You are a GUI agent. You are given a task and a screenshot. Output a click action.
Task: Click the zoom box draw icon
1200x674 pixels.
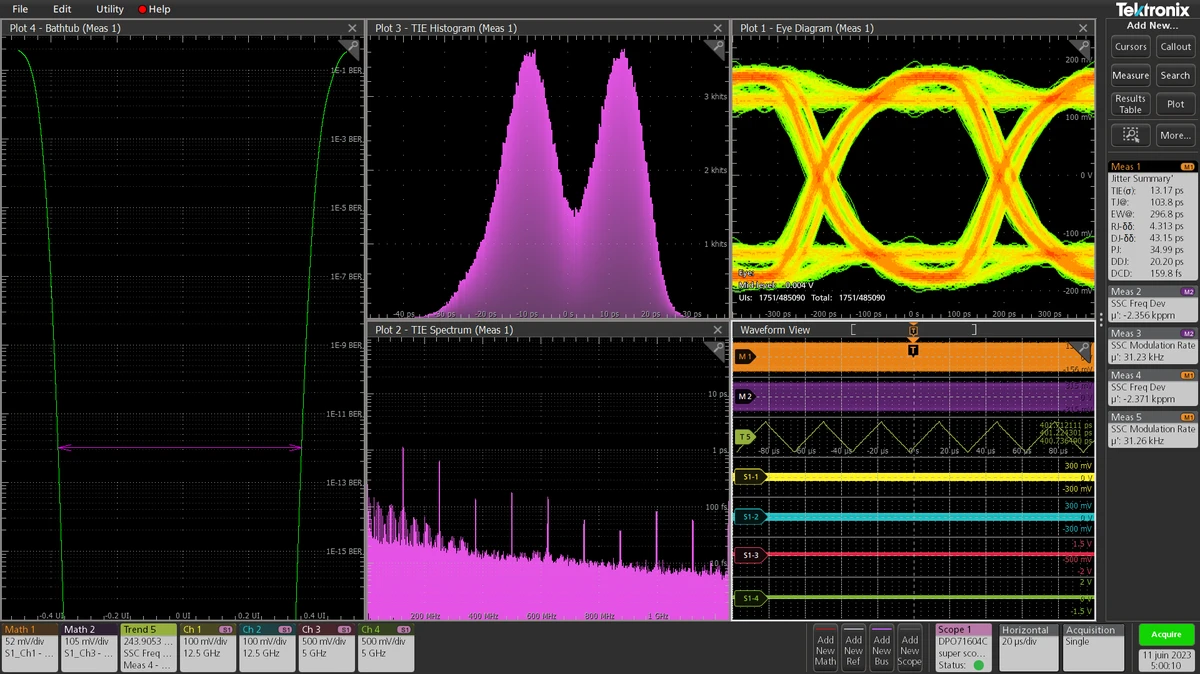[x=1130, y=134]
